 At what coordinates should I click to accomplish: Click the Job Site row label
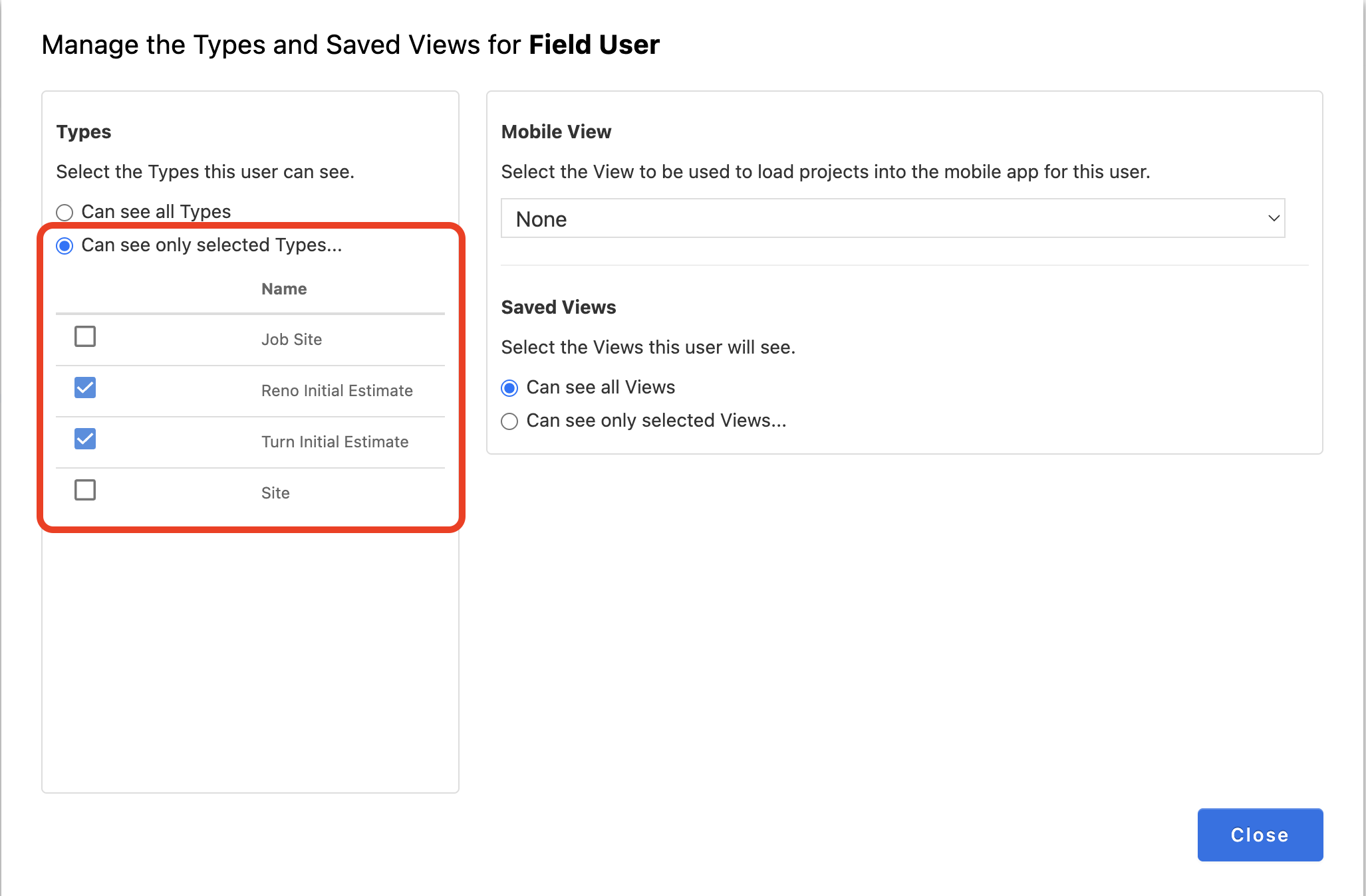coord(291,340)
